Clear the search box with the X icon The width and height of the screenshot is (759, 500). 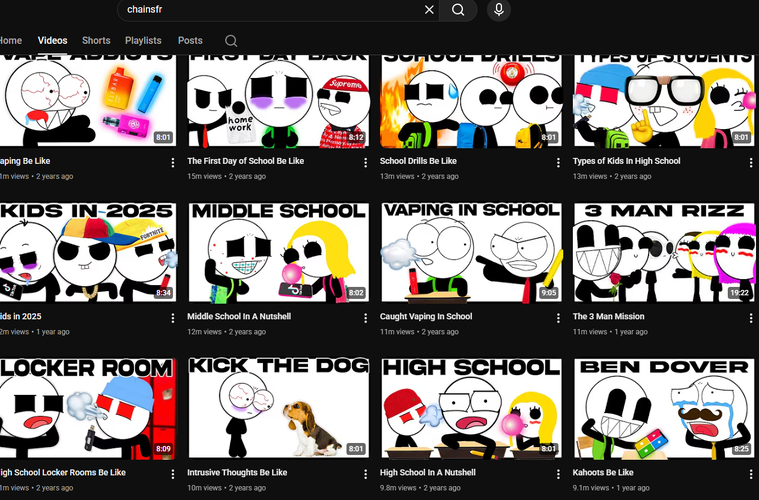[x=429, y=10]
